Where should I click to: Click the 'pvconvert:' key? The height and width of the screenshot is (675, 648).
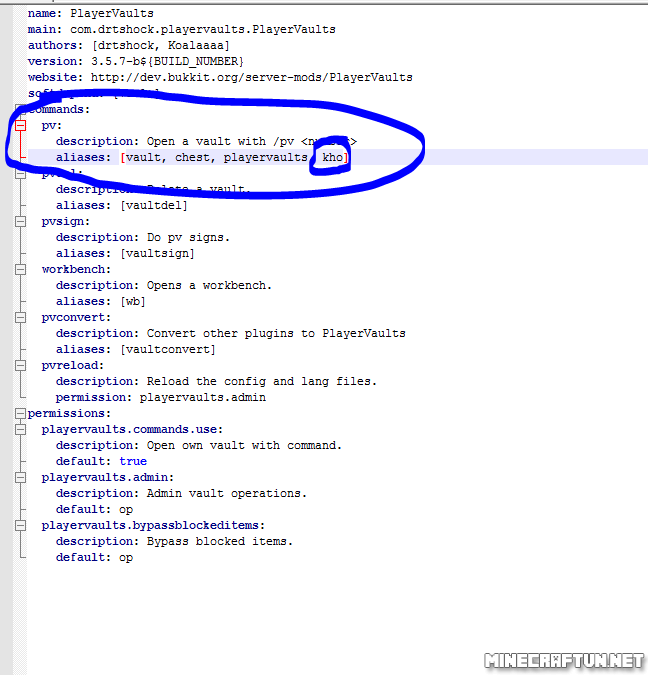(76, 317)
